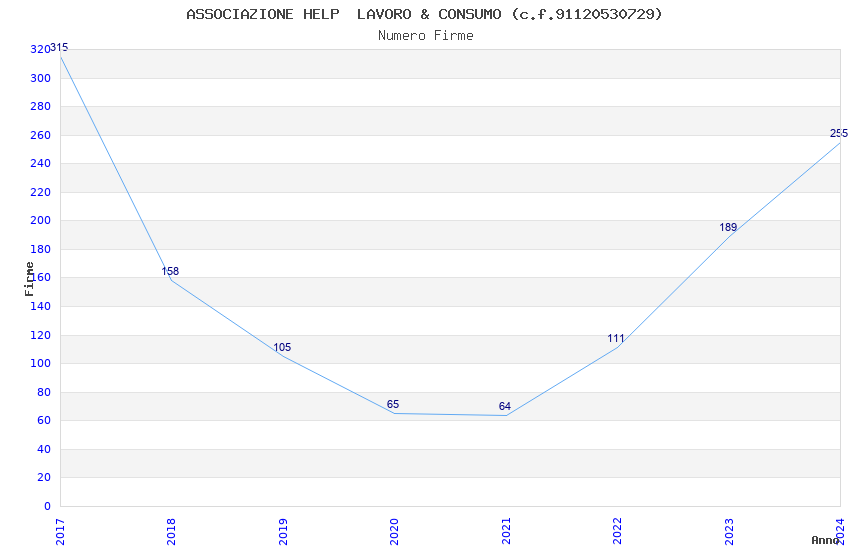Click the x-axis year label 2023
Image resolution: width=850 pixels, height=550 pixels.
pos(729,532)
